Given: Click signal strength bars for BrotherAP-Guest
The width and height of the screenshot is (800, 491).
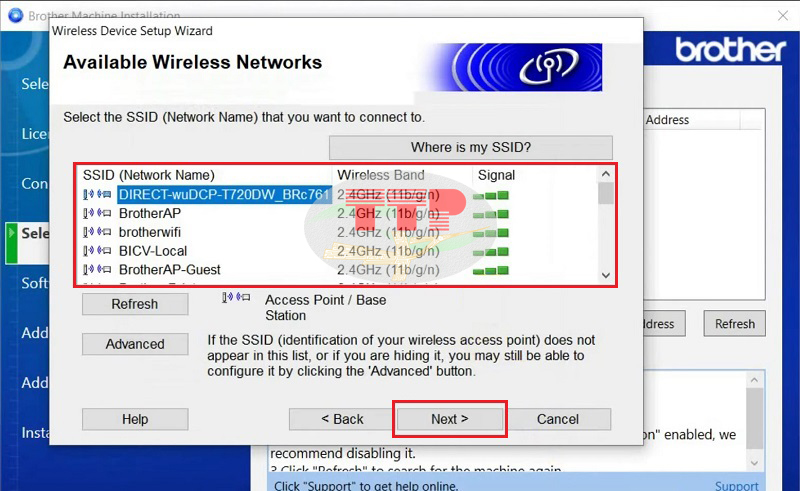Looking at the screenshot, I should coord(490,270).
